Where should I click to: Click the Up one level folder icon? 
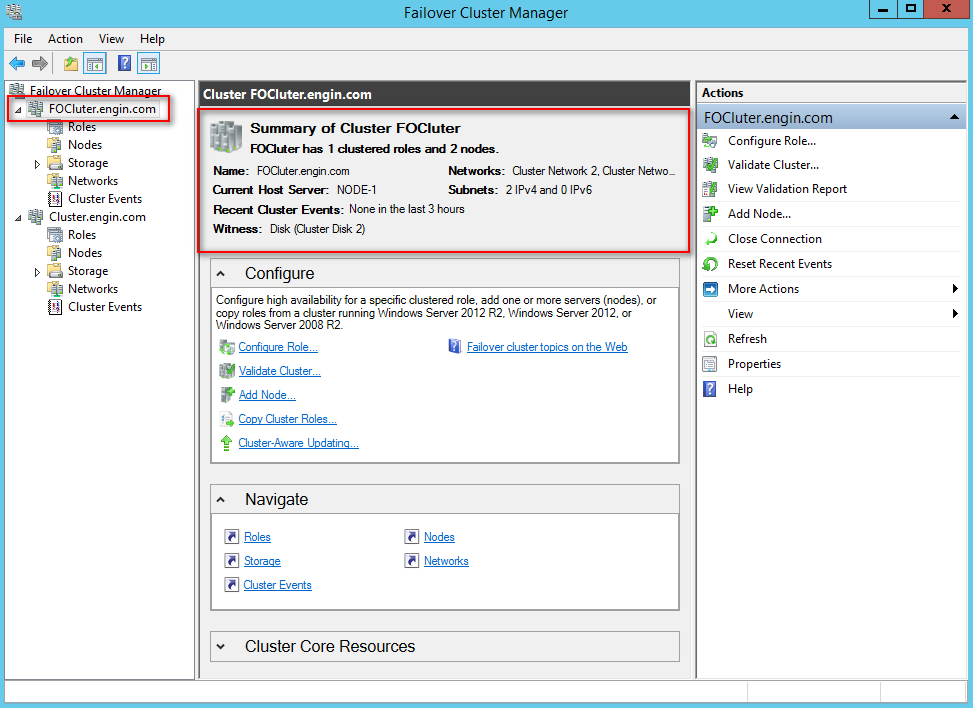pyautogui.click(x=71, y=63)
